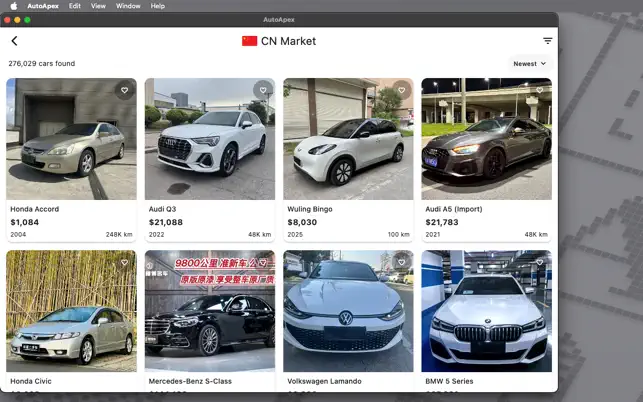Click the $21,088 price
The width and height of the screenshot is (643, 402).
[x=166, y=222]
